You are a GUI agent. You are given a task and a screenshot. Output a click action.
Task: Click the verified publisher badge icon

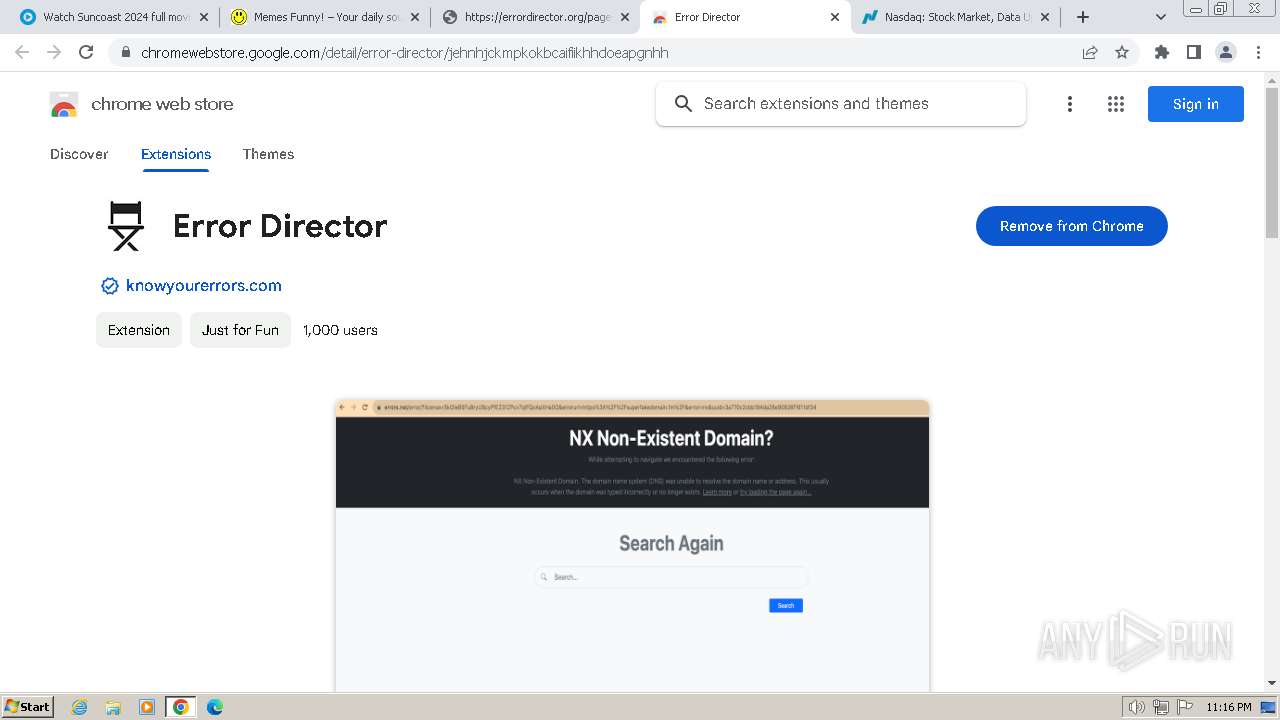(110, 286)
